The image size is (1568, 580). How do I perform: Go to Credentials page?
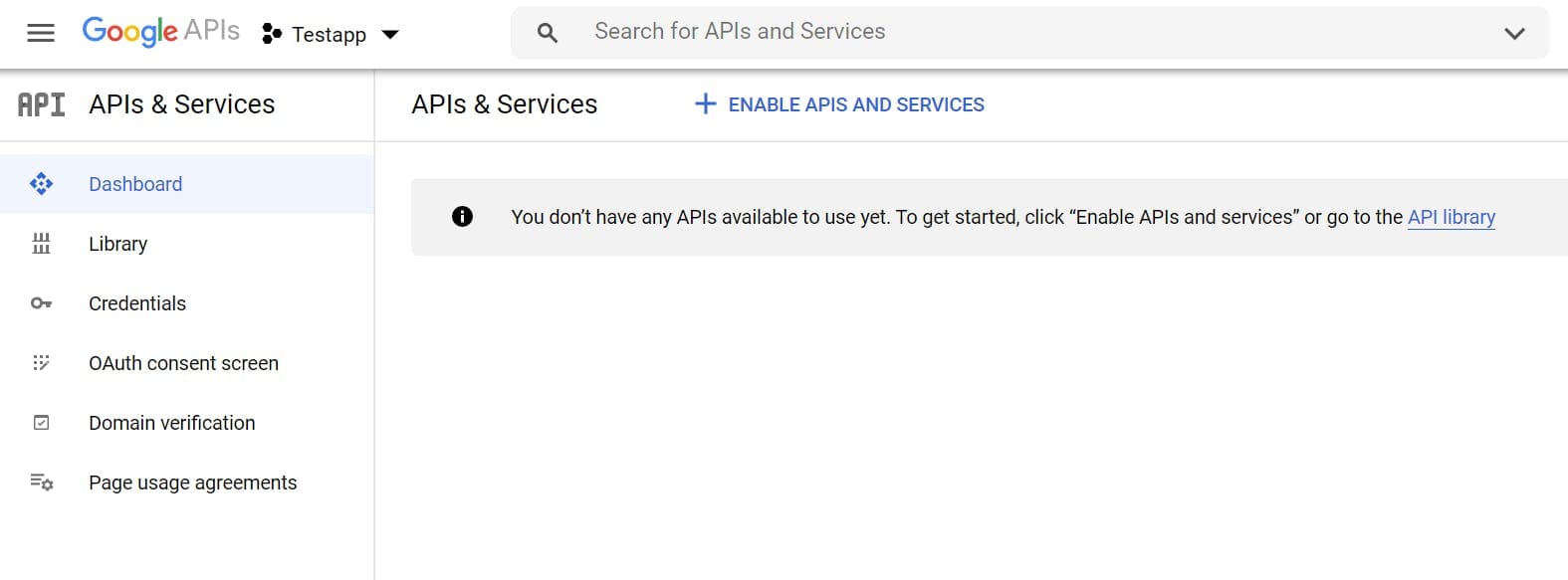[137, 303]
